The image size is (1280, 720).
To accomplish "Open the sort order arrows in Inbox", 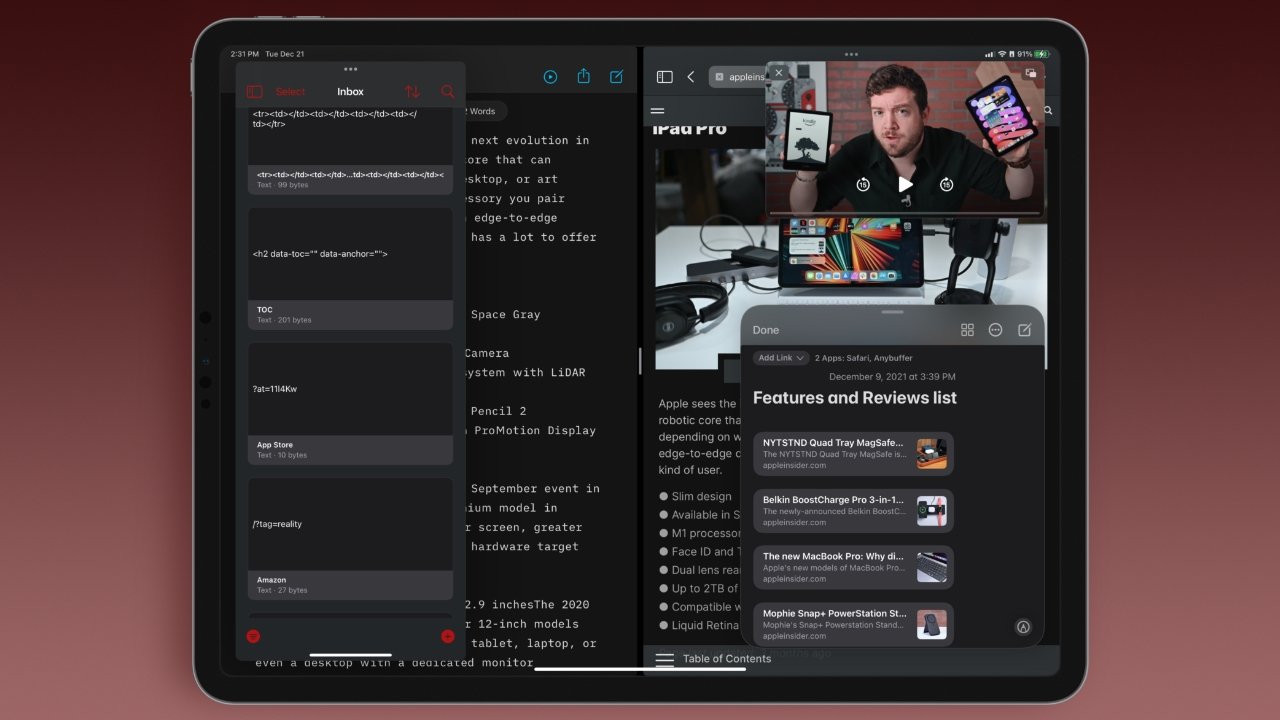I will [412, 92].
